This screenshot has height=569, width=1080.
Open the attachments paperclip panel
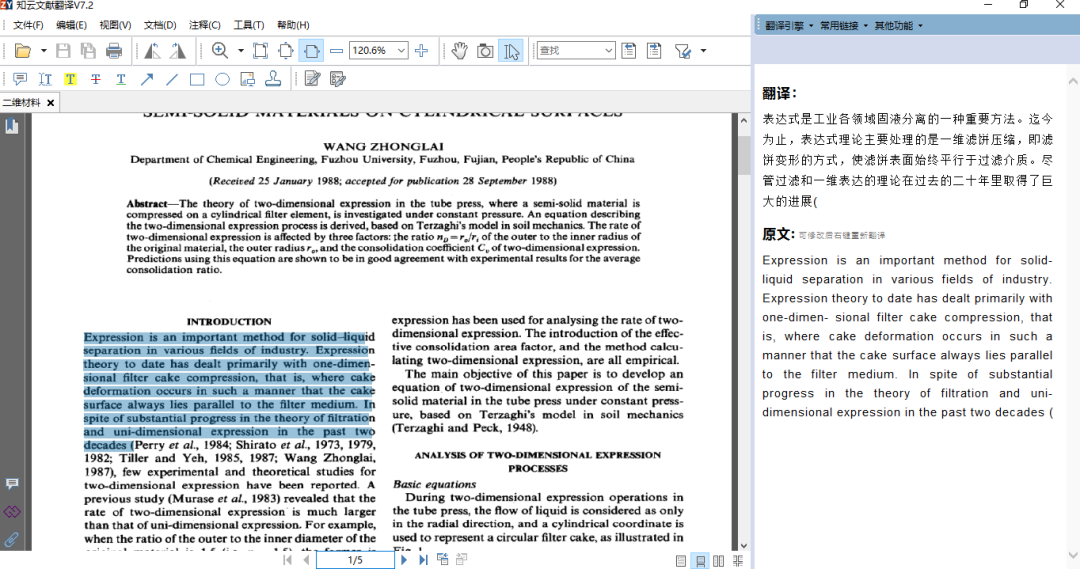coord(12,539)
